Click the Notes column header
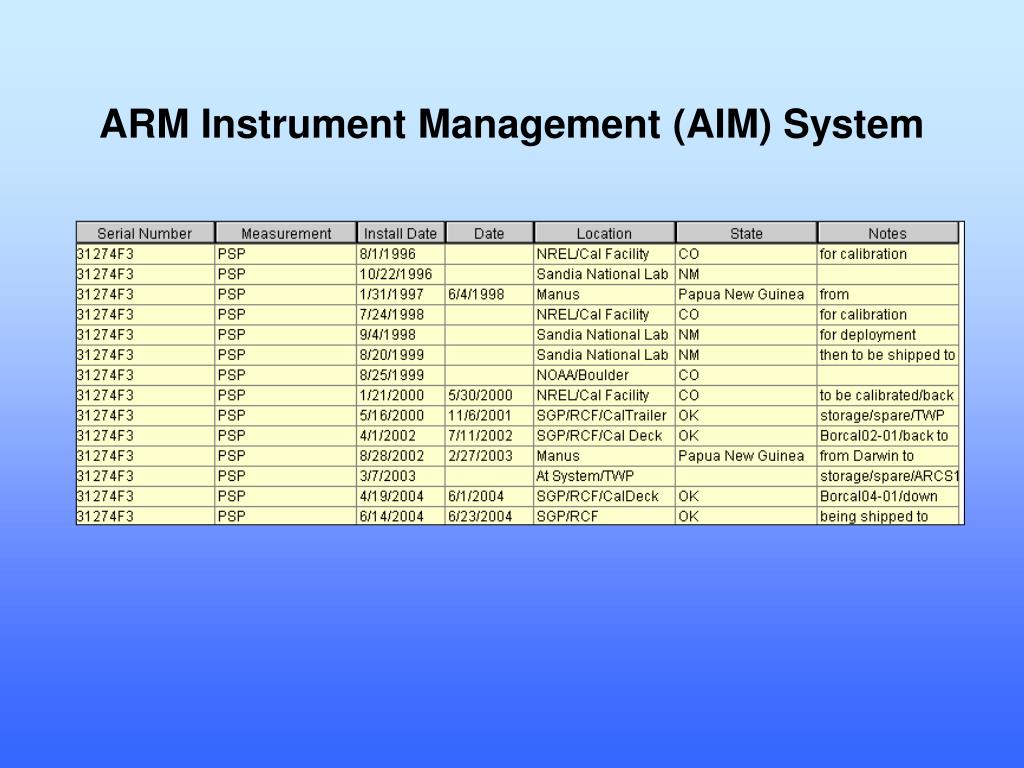This screenshot has height=768, width=1024. 888,233
